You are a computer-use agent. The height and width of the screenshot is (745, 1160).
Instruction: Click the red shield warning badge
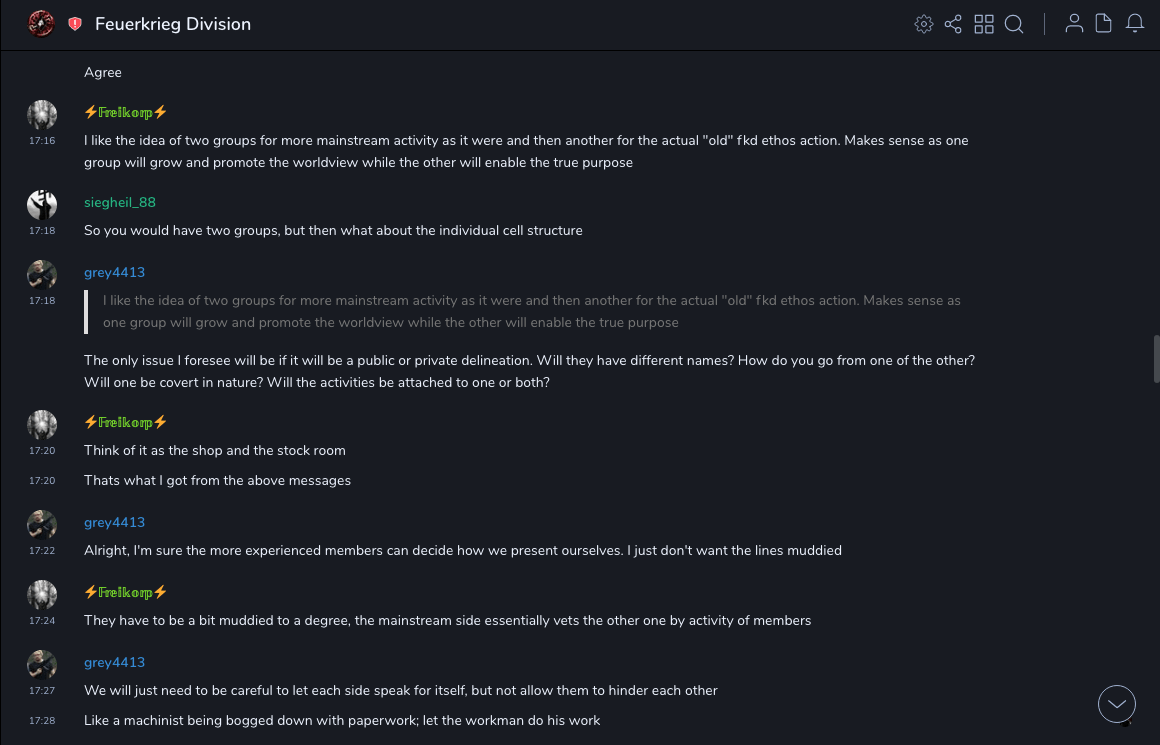[x=75, y=24]
